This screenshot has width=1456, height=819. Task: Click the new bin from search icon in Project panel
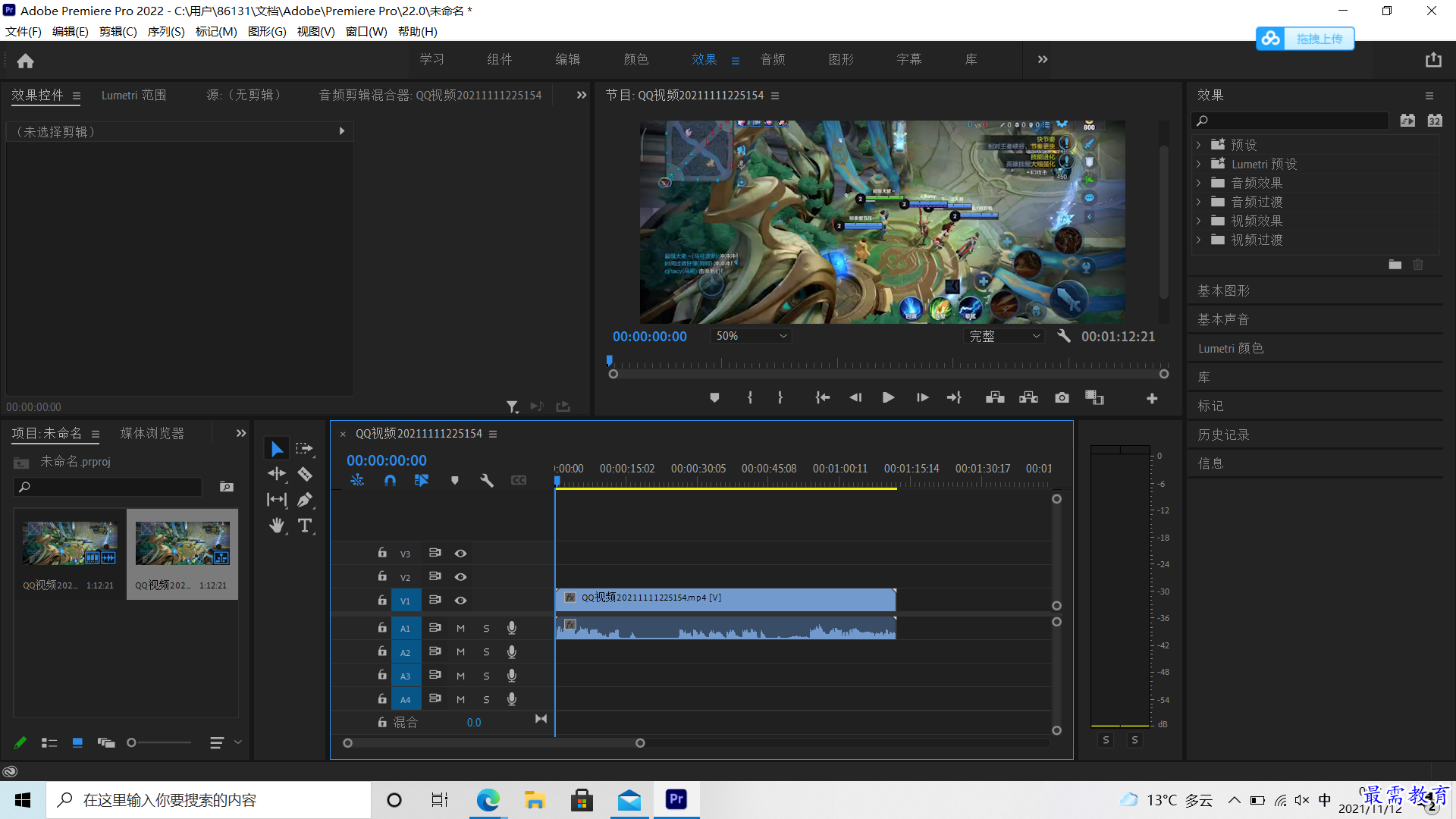coord(227,486)
